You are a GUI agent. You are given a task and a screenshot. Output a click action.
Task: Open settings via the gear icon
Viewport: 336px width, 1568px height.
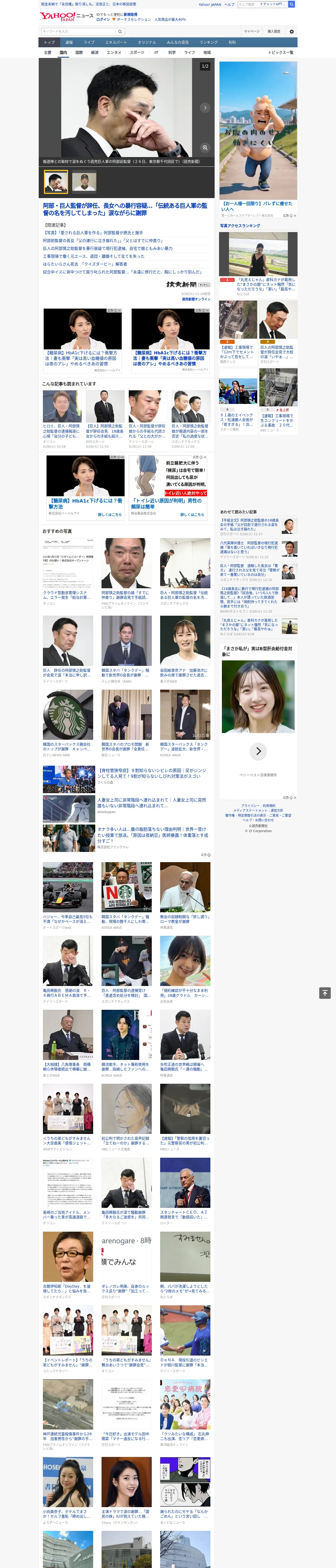pos(292,32)
